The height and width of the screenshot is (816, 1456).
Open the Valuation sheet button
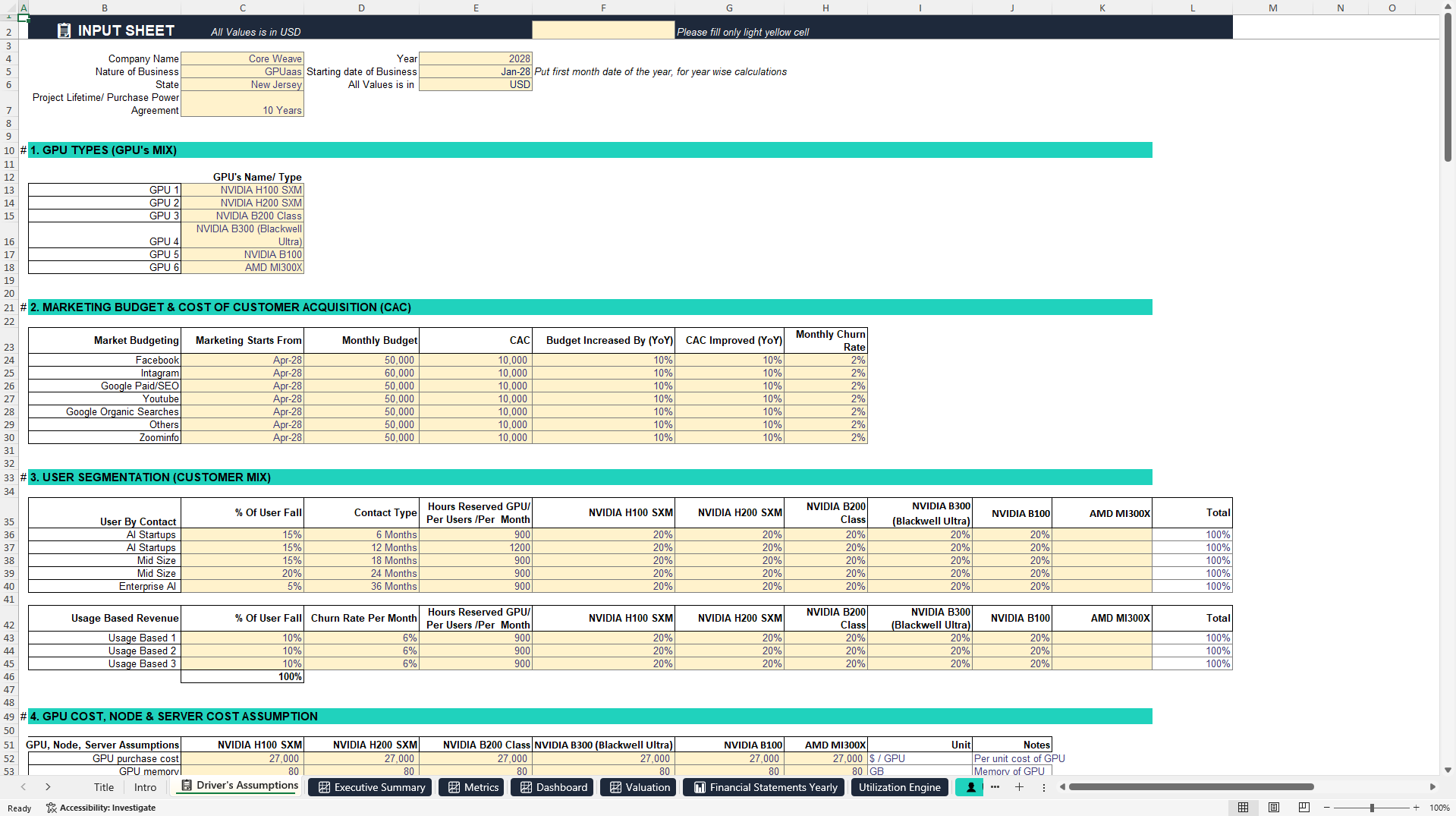[x=640, y=787]
